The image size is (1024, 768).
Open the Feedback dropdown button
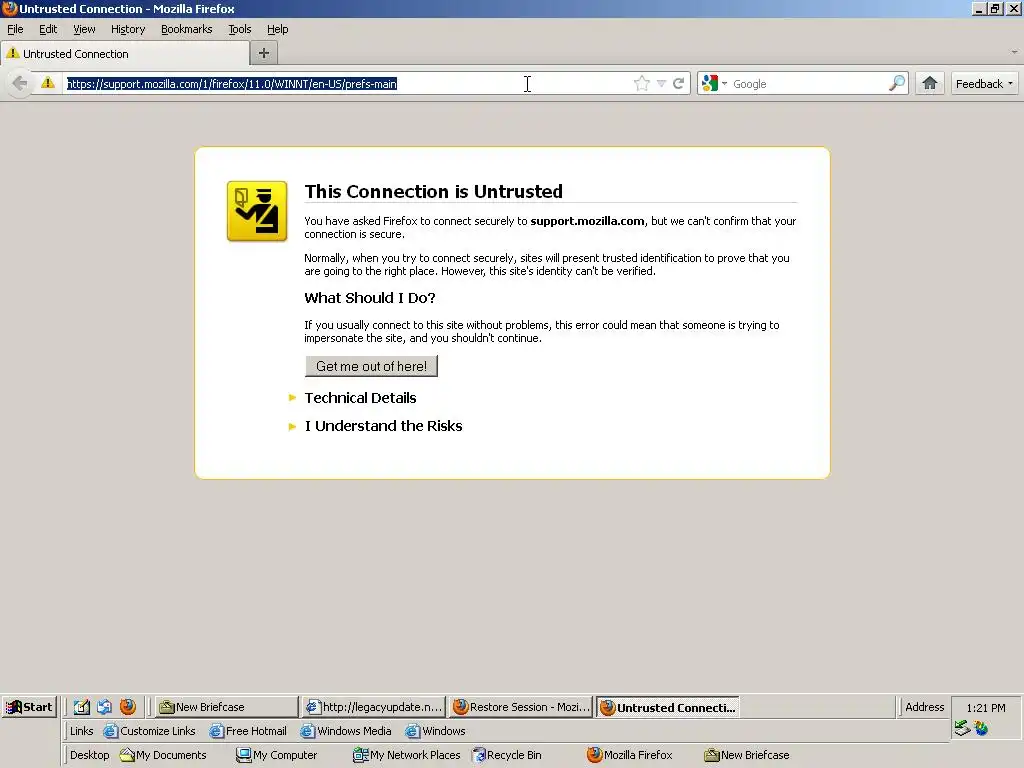(984, 84)
